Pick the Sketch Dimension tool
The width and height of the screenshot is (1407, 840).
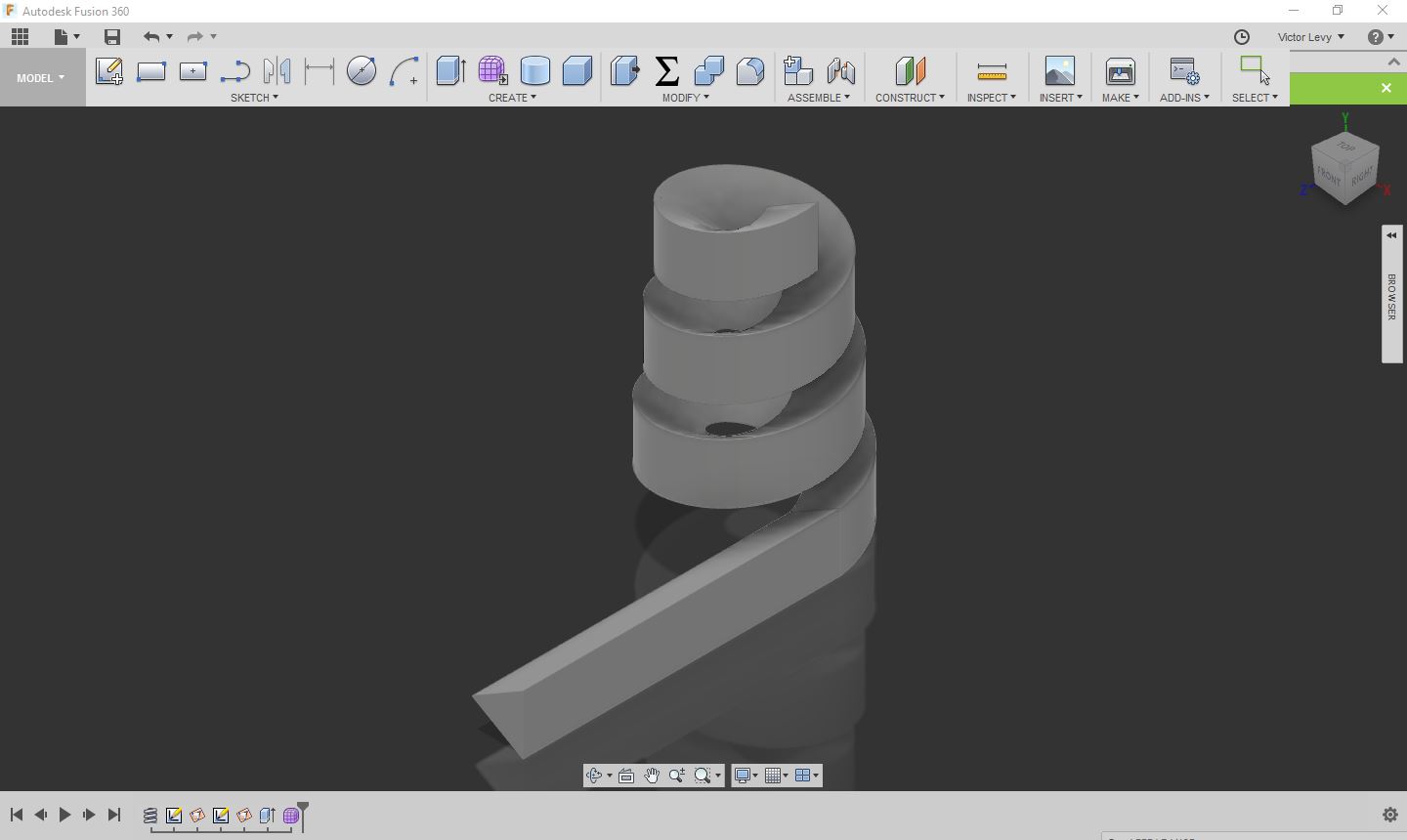coord(320,70)
